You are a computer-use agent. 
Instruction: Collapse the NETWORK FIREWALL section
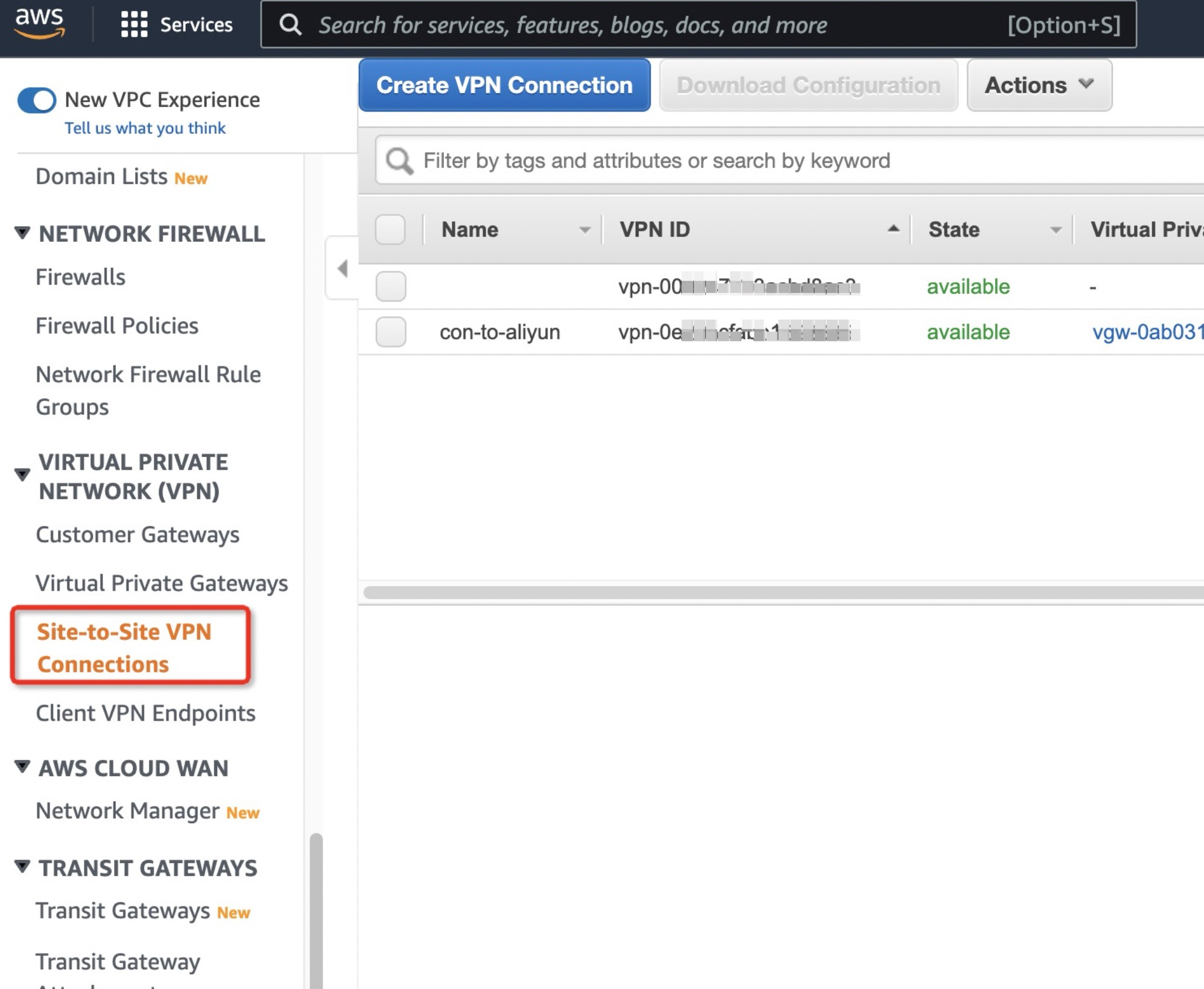[21, 233]
